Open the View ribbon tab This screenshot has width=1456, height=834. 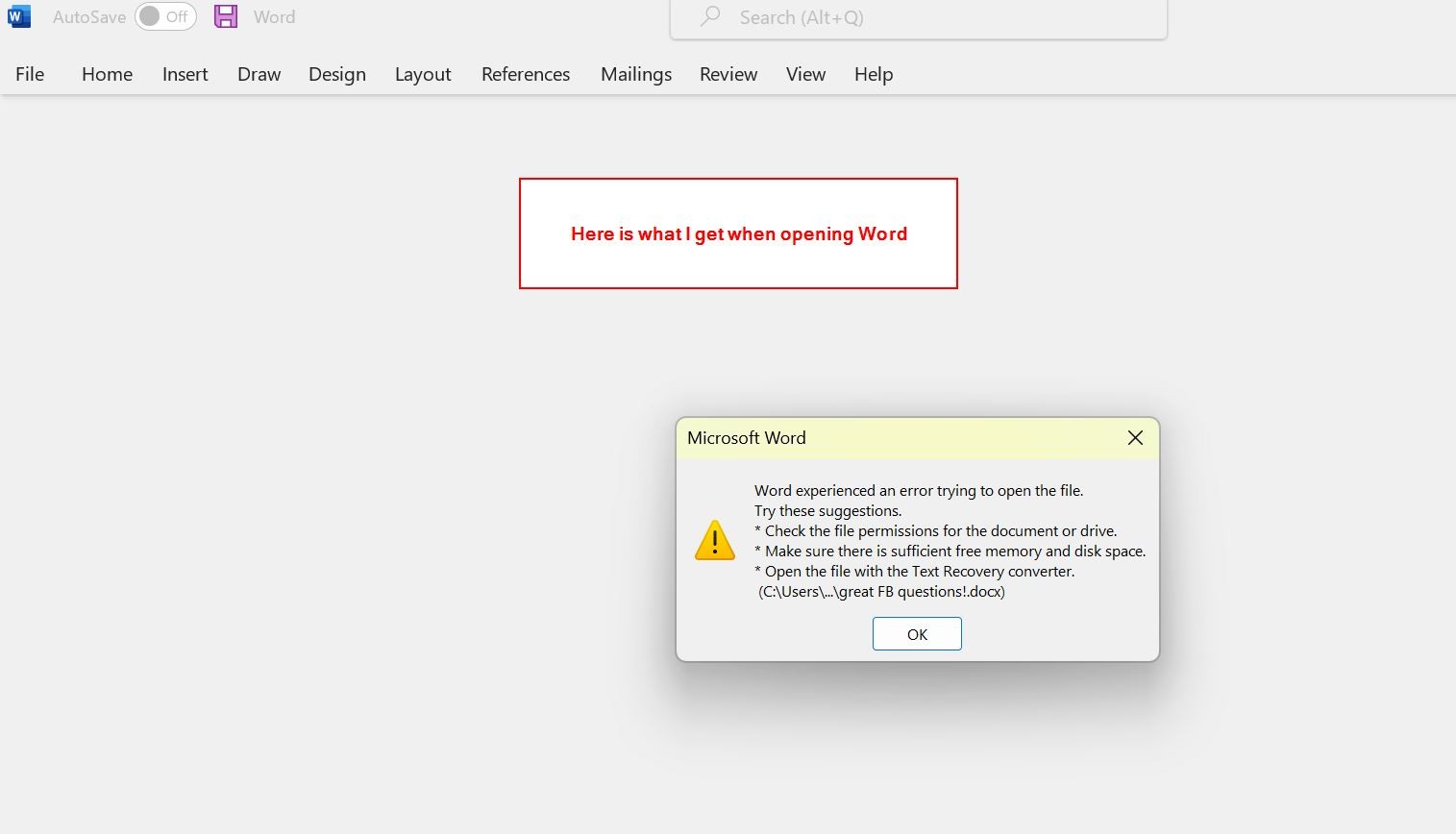tap(805, 74)
